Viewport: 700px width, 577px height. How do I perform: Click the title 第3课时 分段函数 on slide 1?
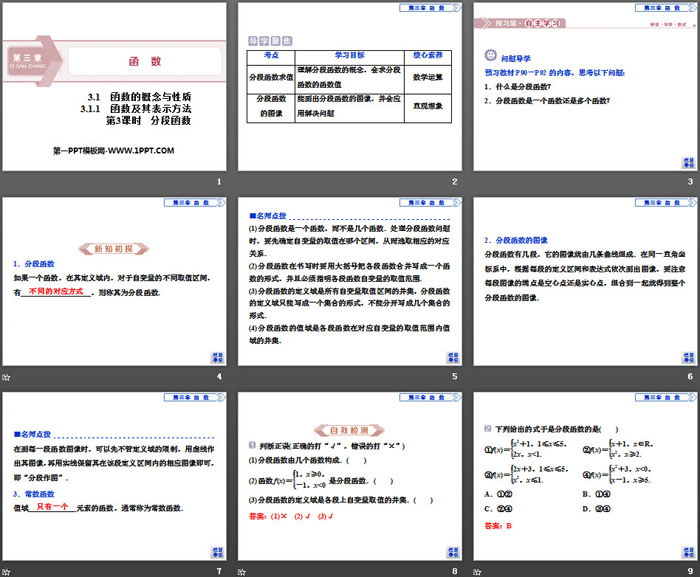pos(148,121)
